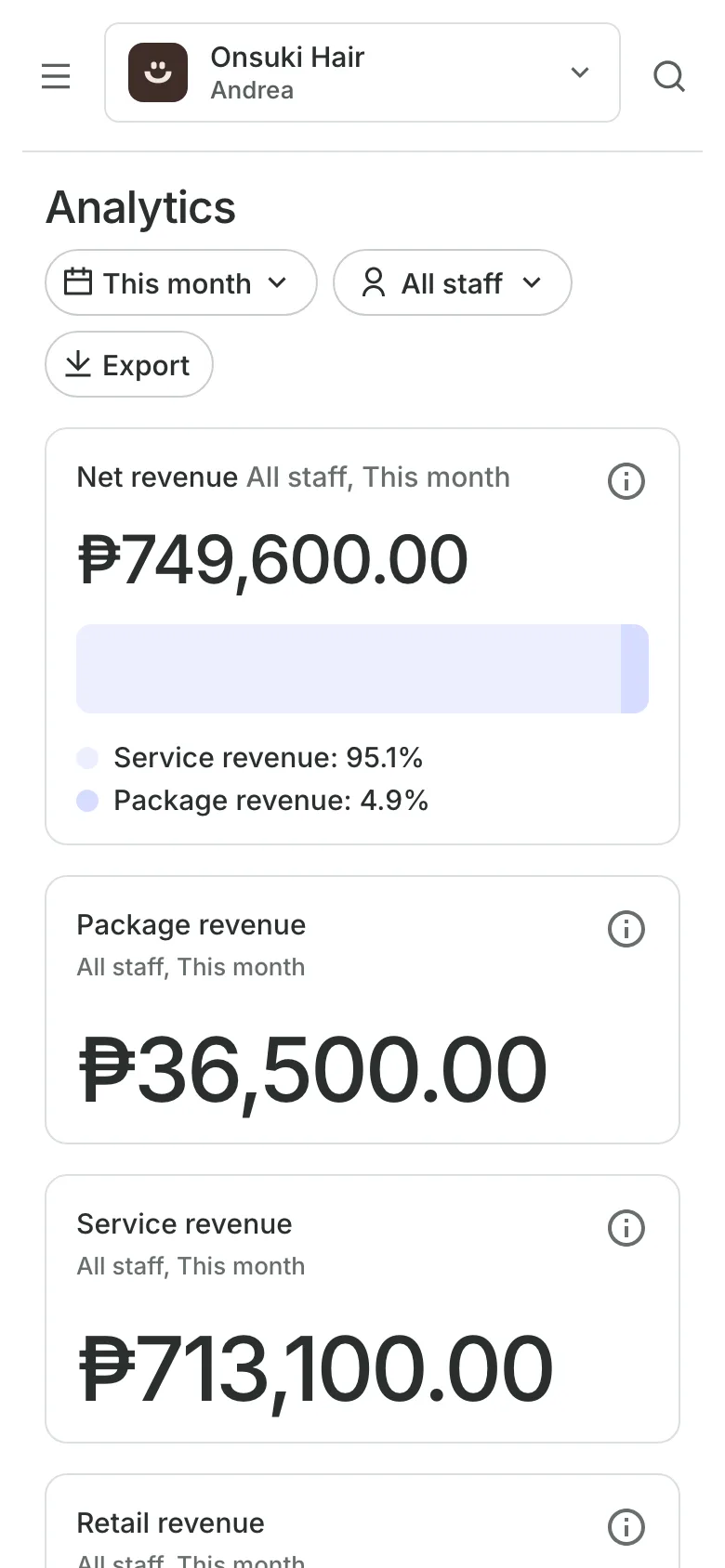Show info for Net revenue card
725x1568 pixels.
tap(626, 481)
